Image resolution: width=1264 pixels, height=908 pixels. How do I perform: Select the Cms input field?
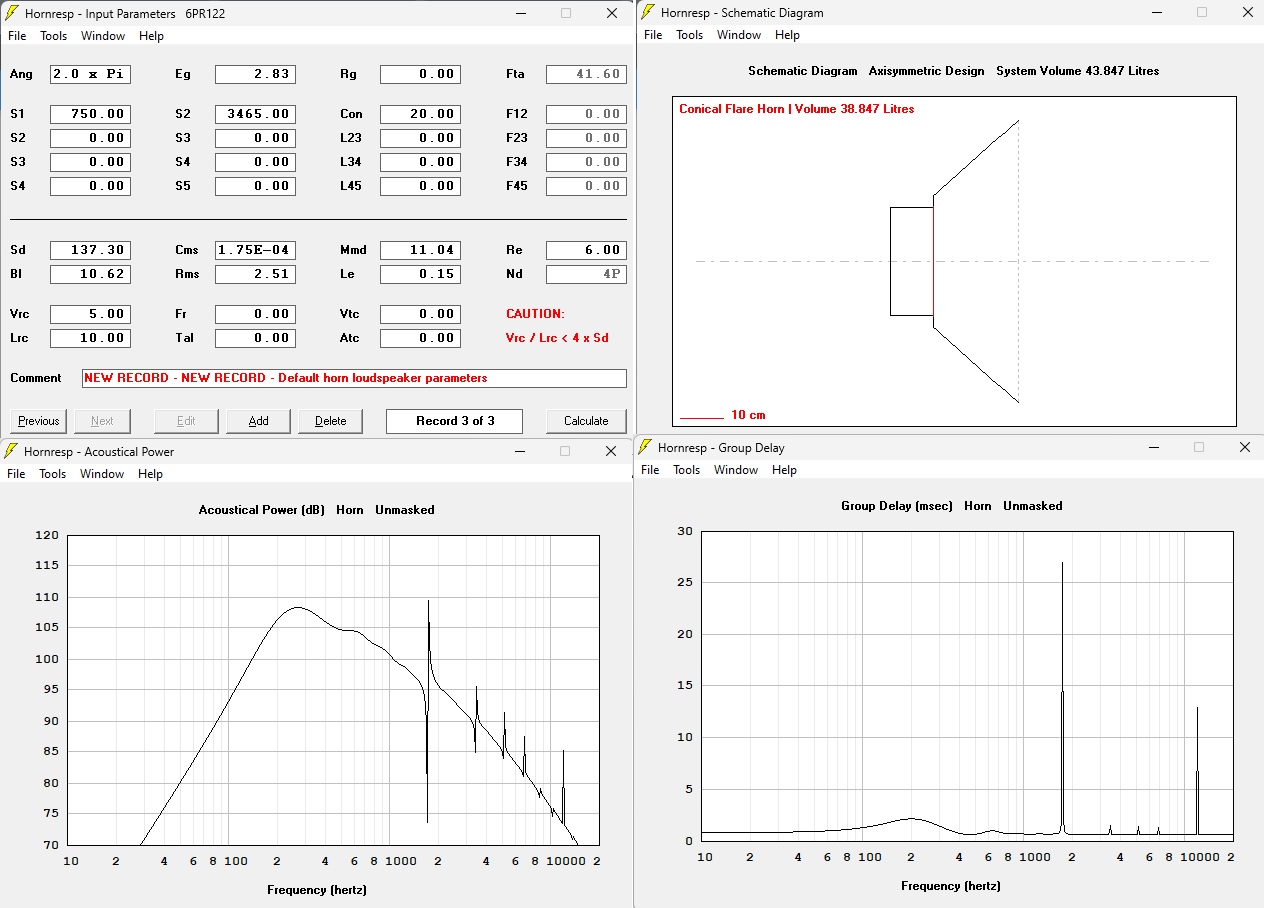pyautogui.click(x=255, y=250)
